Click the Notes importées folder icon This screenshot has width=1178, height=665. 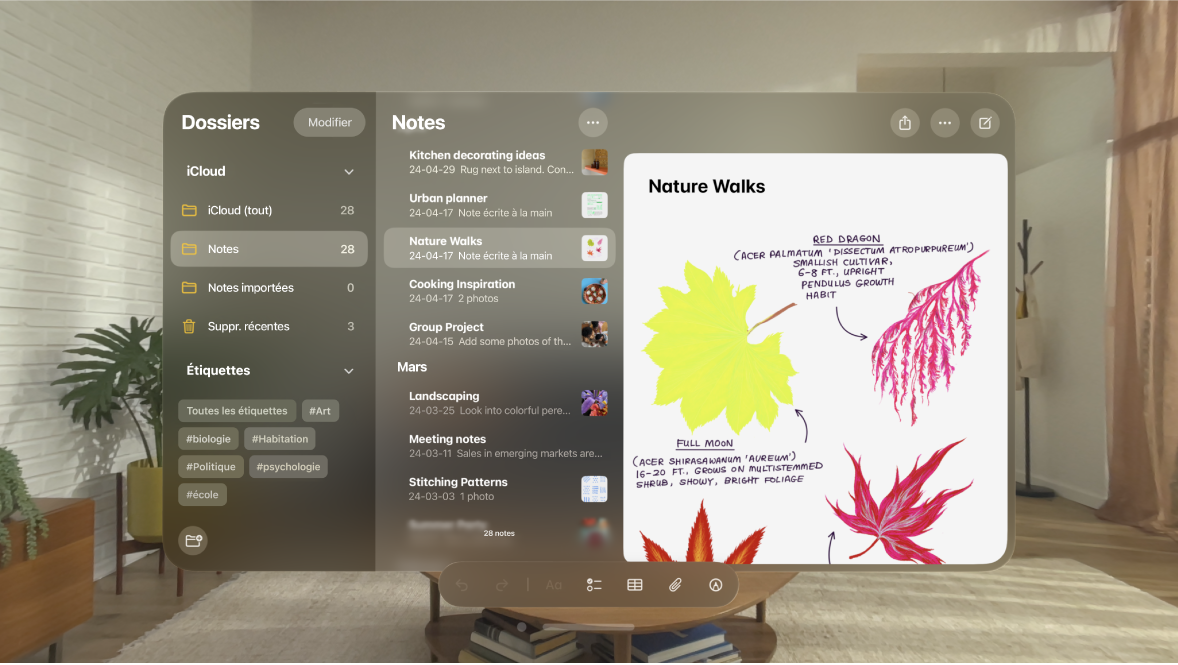[x=189, y=288]
